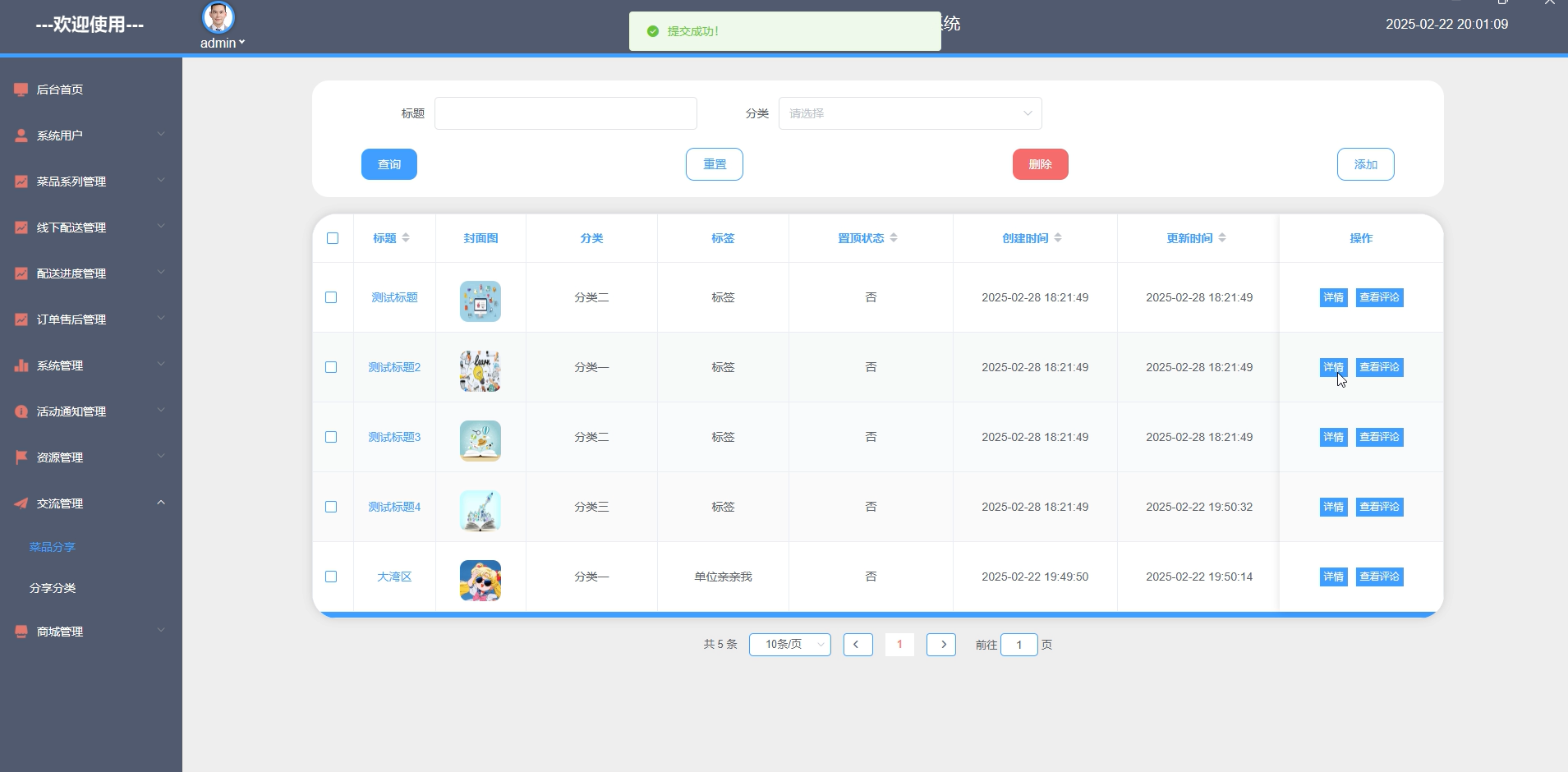The width and height of the screenshot is (1568, 772).
Task: Click success check icon in notification
Action: [x=653, y=31]
